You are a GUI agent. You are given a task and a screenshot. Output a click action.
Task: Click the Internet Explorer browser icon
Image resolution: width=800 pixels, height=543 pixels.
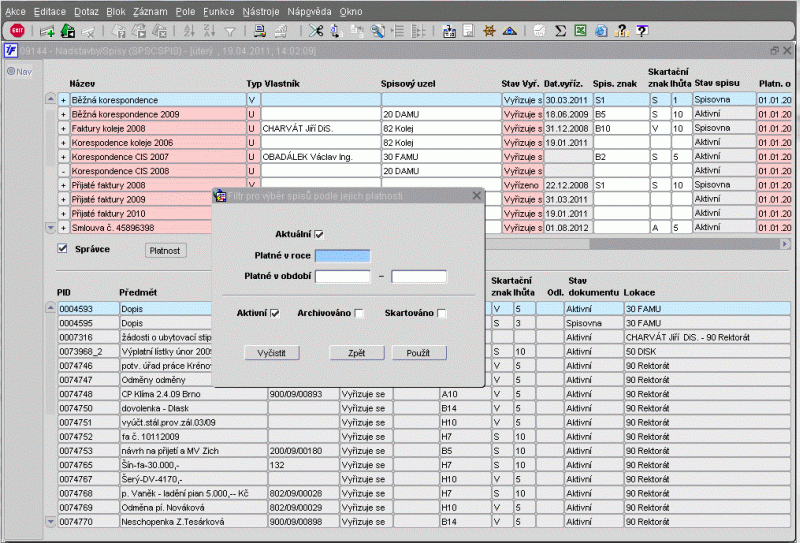[601, 32]
